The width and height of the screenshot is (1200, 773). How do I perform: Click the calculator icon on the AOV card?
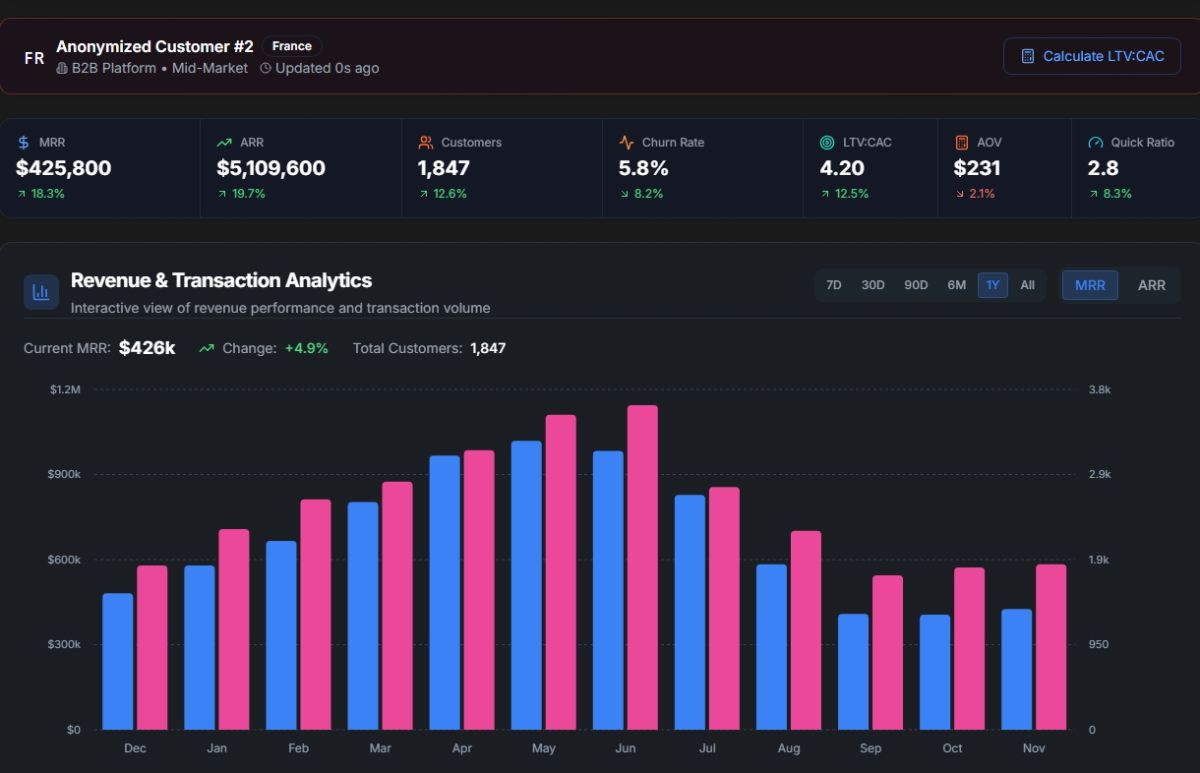(x=962, y=142)
